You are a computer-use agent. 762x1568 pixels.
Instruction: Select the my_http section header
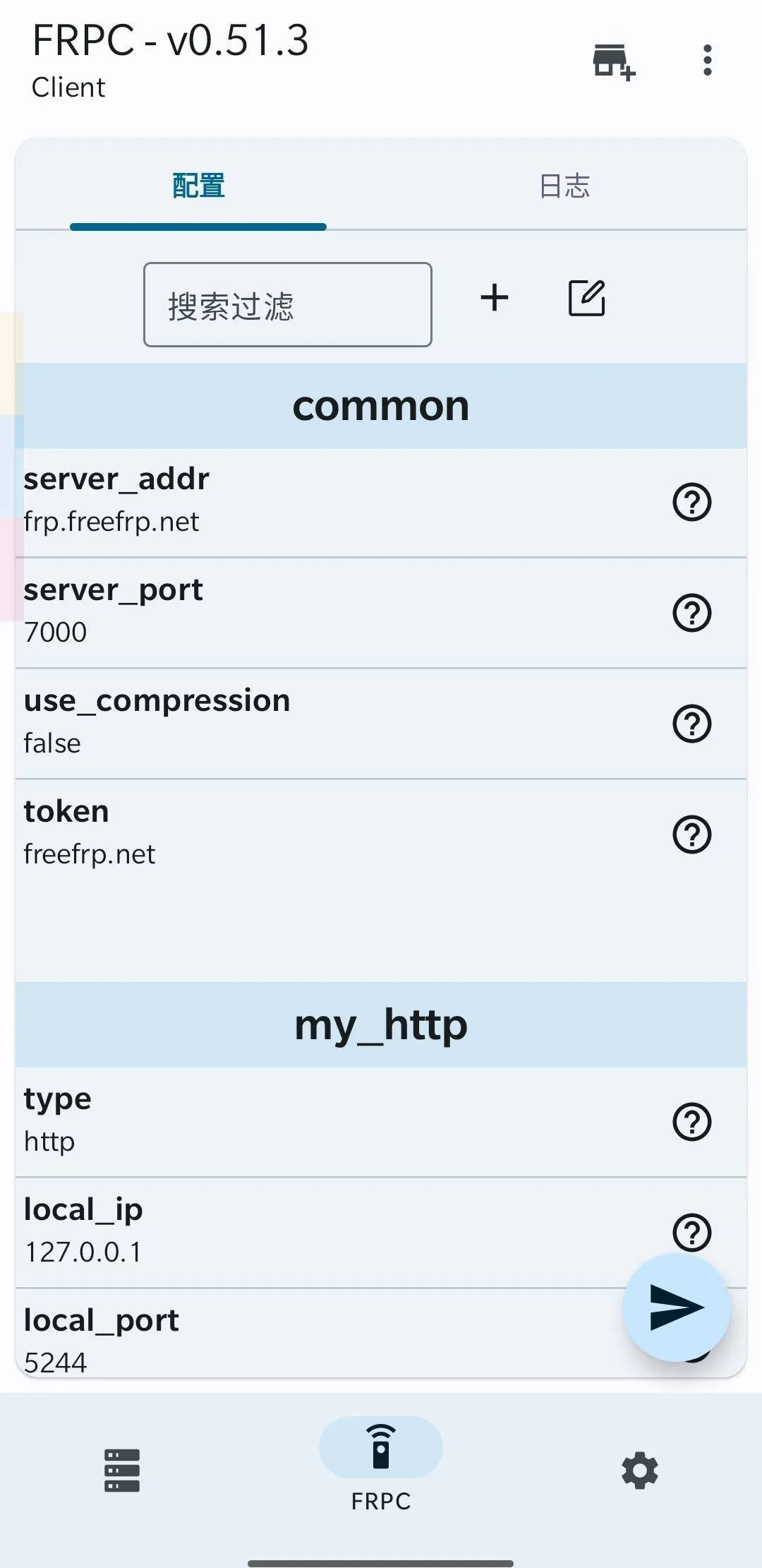pos(381,1025)
